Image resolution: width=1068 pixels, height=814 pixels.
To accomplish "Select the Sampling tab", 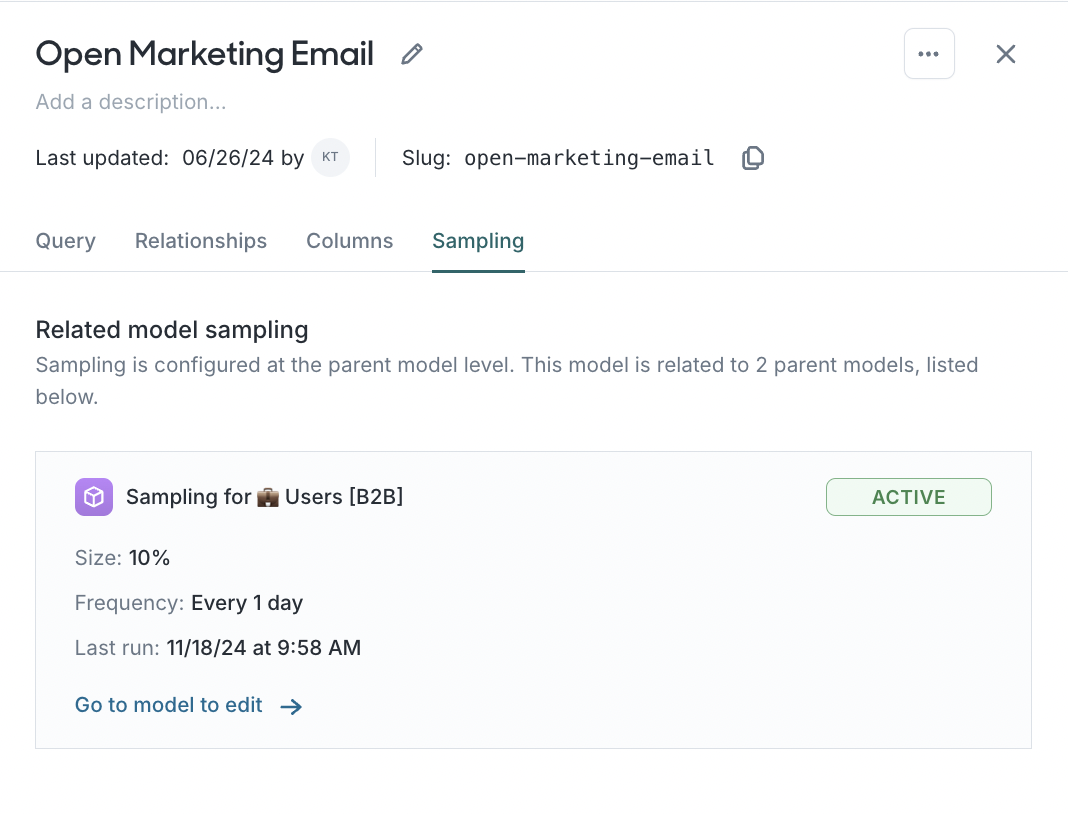I will tap(478, 241).
